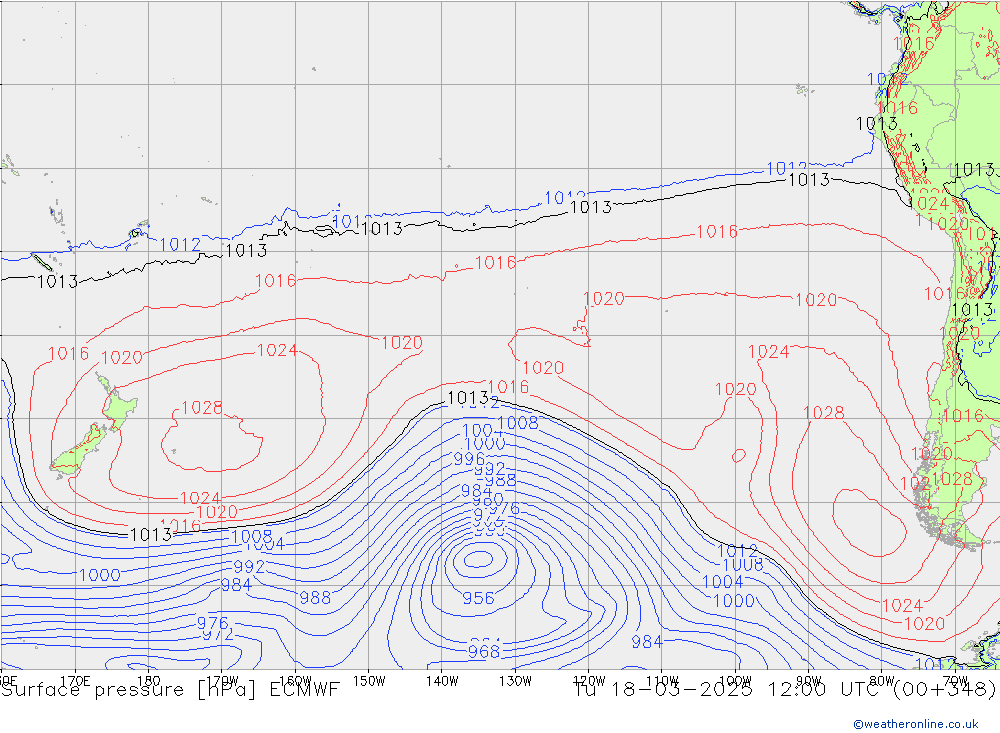Click the 170E longitude axis label

(76, 680)
